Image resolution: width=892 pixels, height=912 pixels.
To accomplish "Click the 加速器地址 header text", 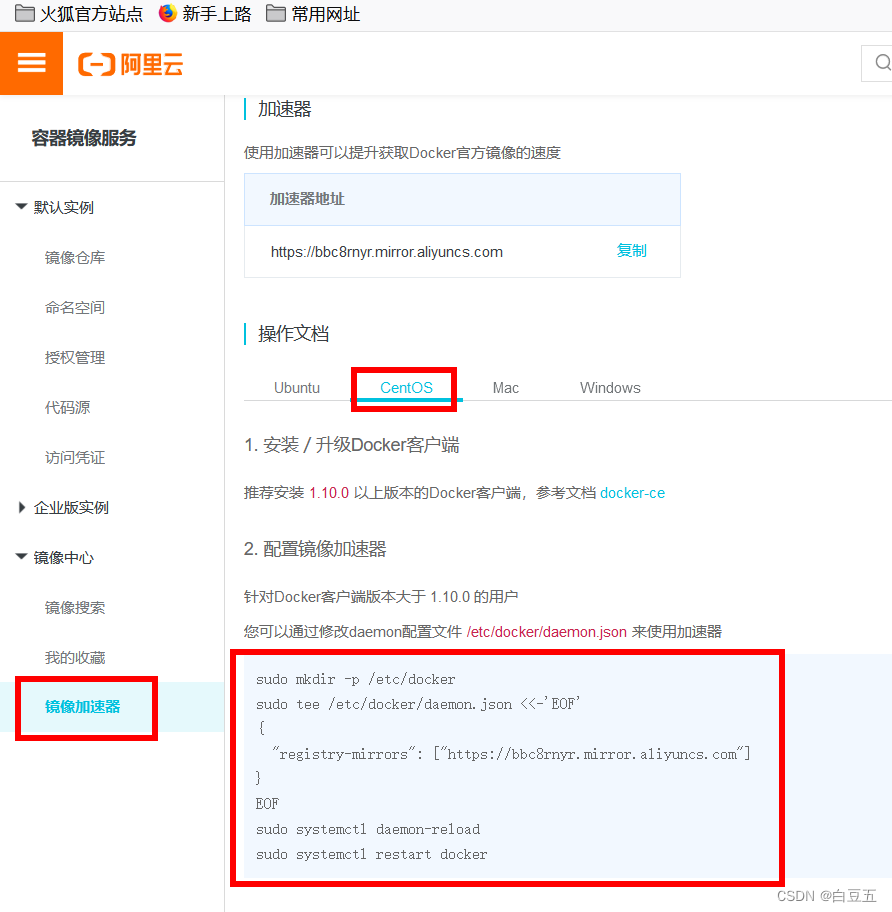I will (x=307, y=199).
